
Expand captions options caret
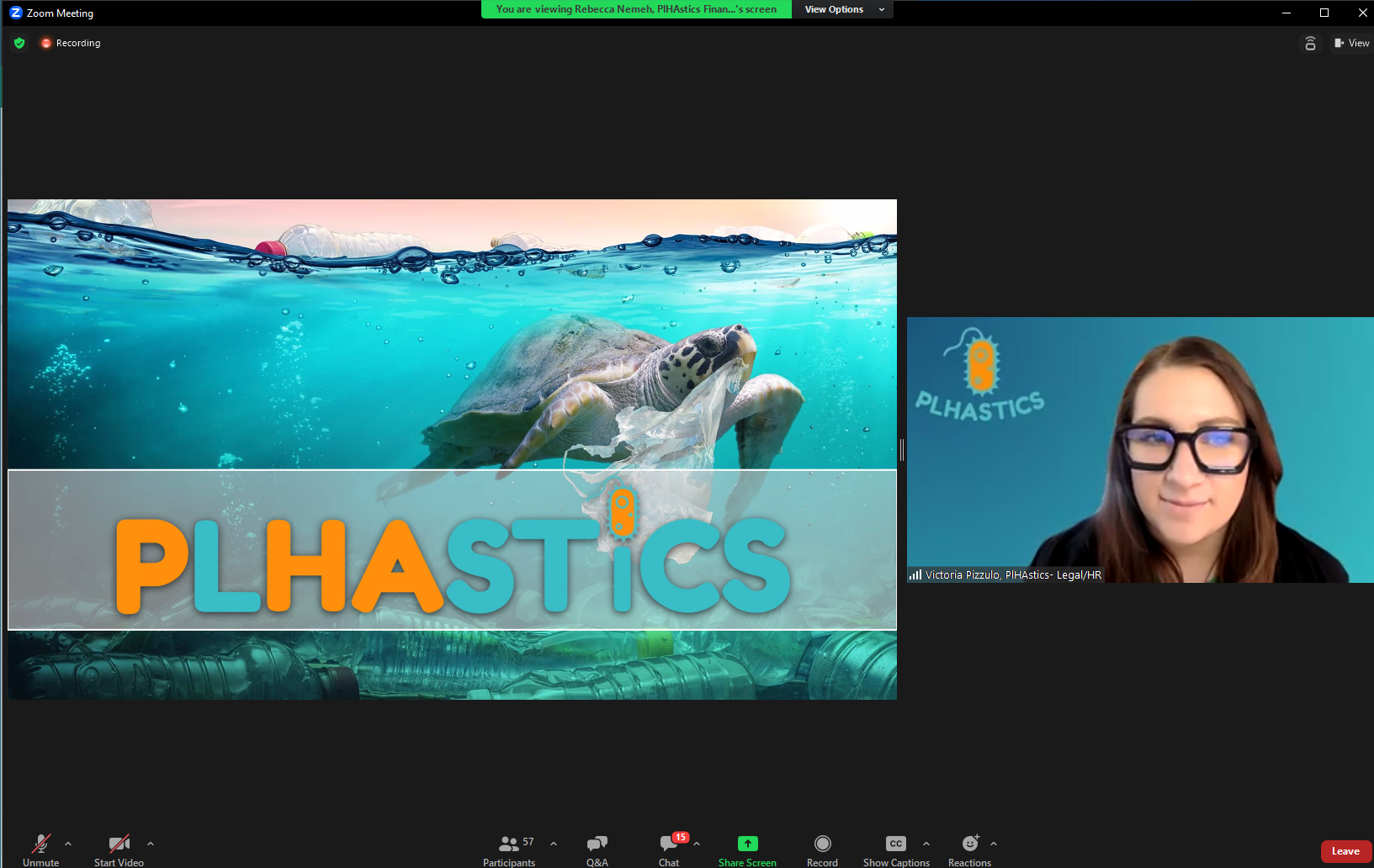(926, 844)
